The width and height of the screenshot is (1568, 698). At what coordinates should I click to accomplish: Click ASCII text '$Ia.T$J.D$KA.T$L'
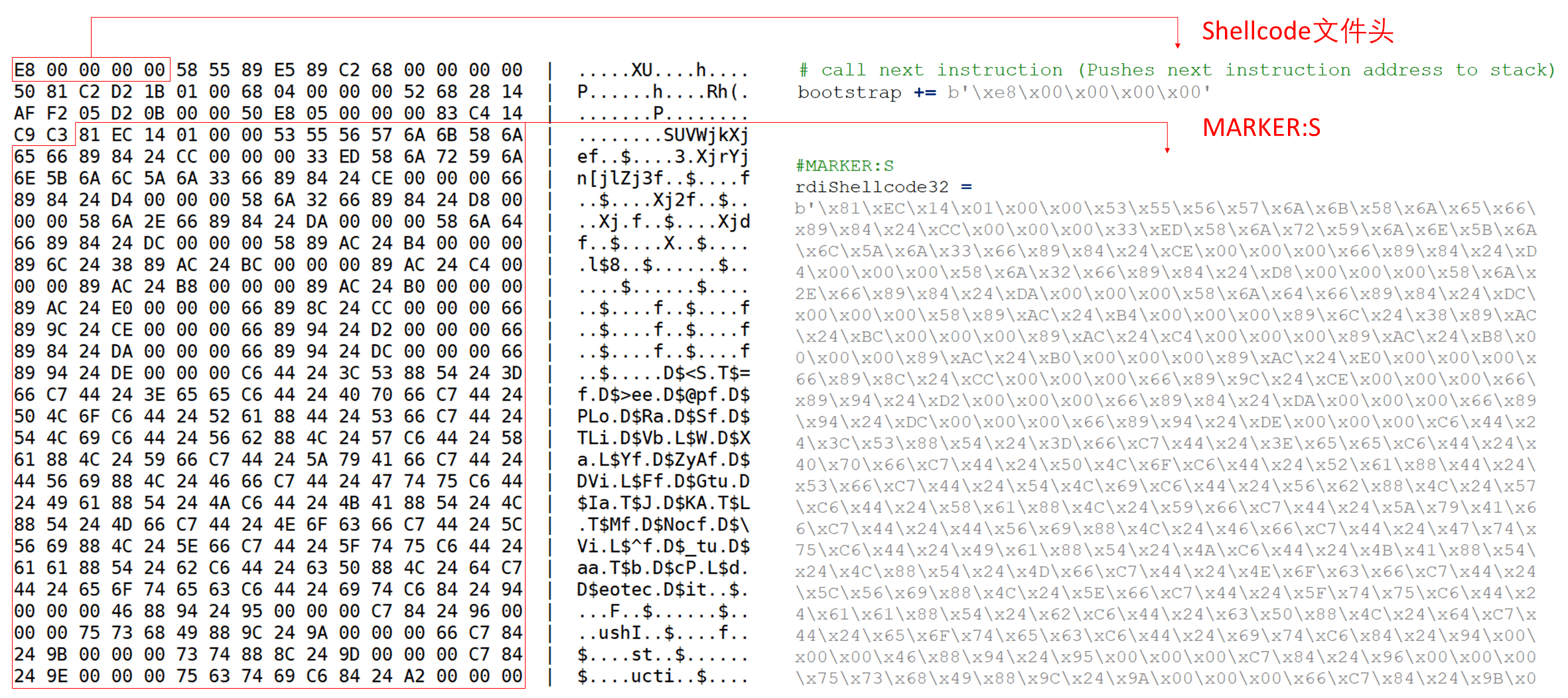pyautogui.click(x=663, y=503)
